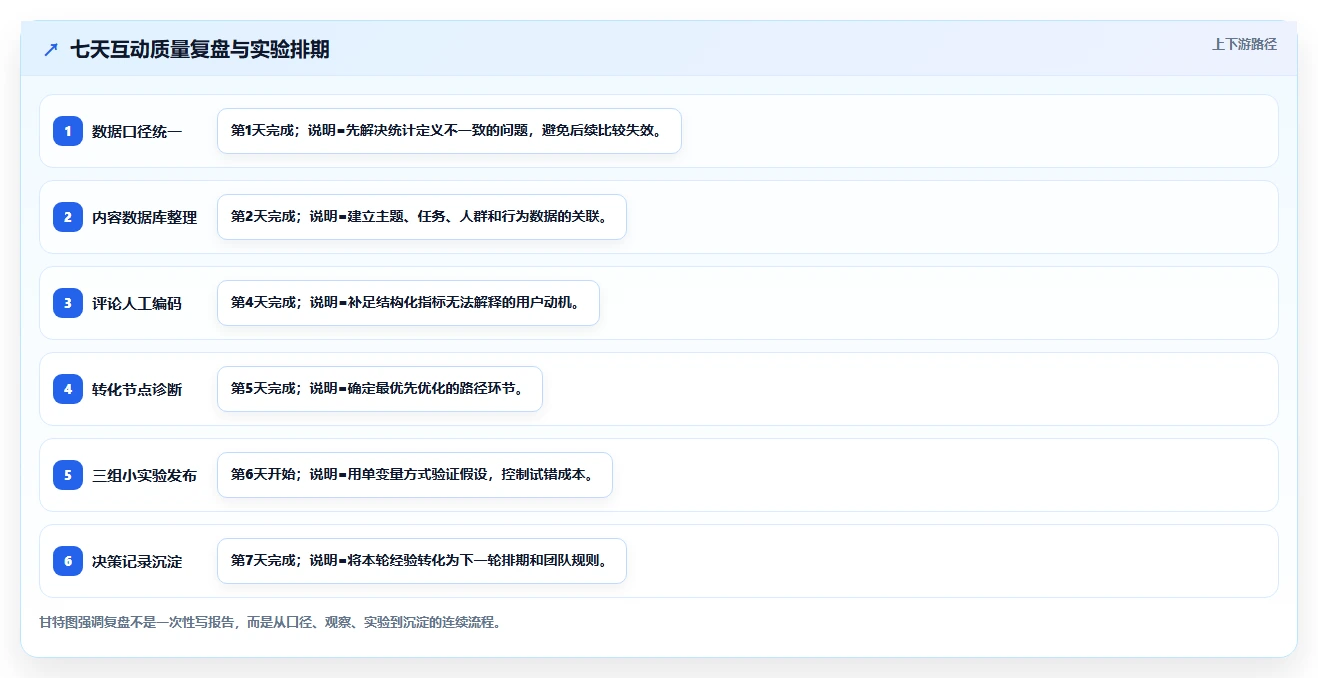Select the step 1 number badge

[68, 131]
